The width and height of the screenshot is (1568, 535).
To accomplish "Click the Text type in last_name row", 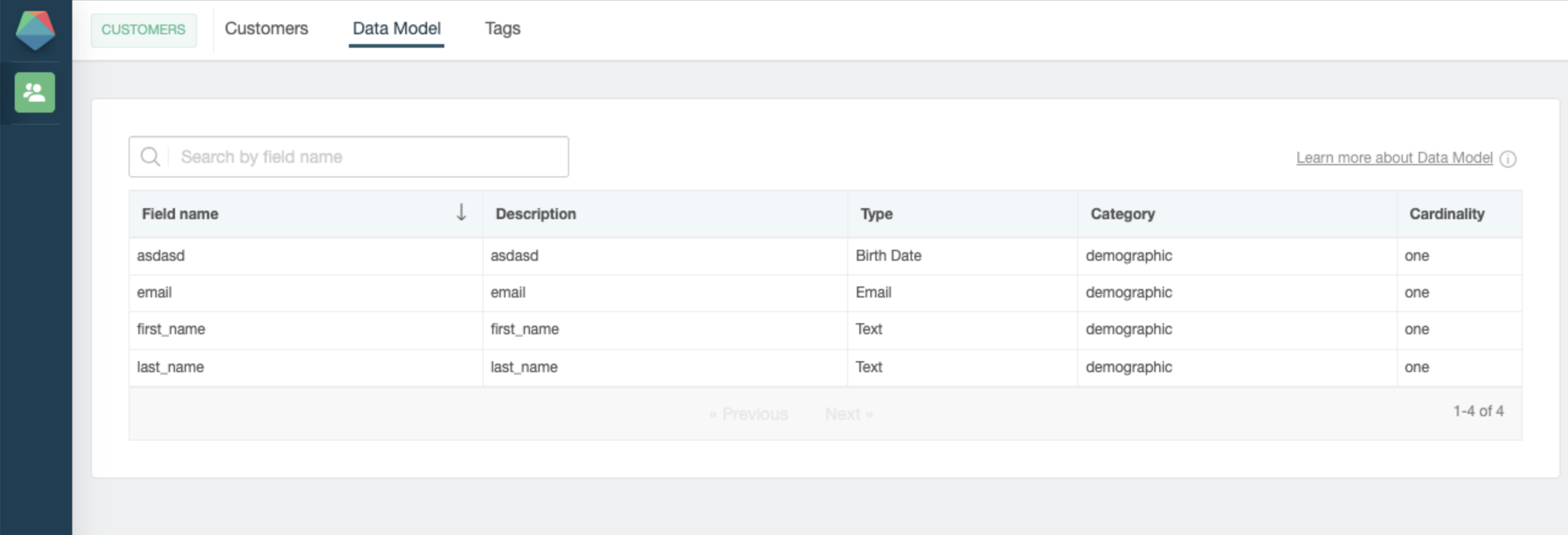I will tap(963, 367).
